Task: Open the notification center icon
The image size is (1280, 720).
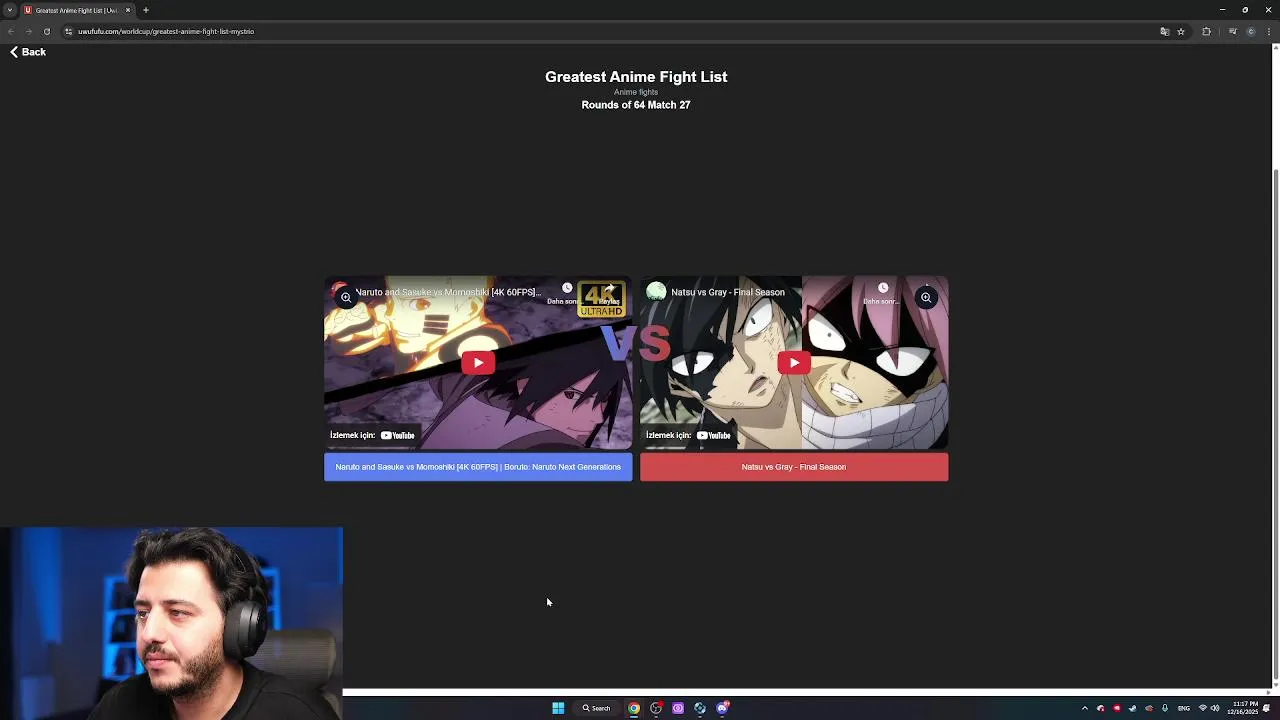Action: tap(1267, 708)
